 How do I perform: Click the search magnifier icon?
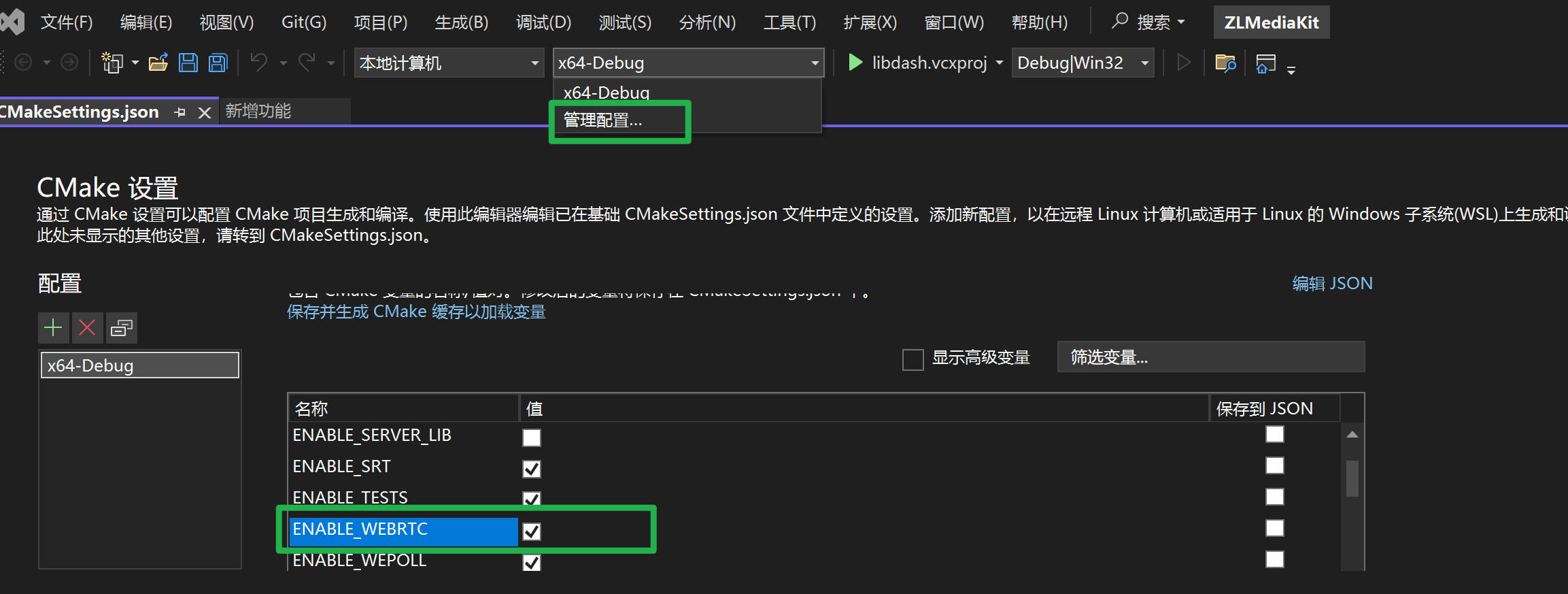[1119, 21]
